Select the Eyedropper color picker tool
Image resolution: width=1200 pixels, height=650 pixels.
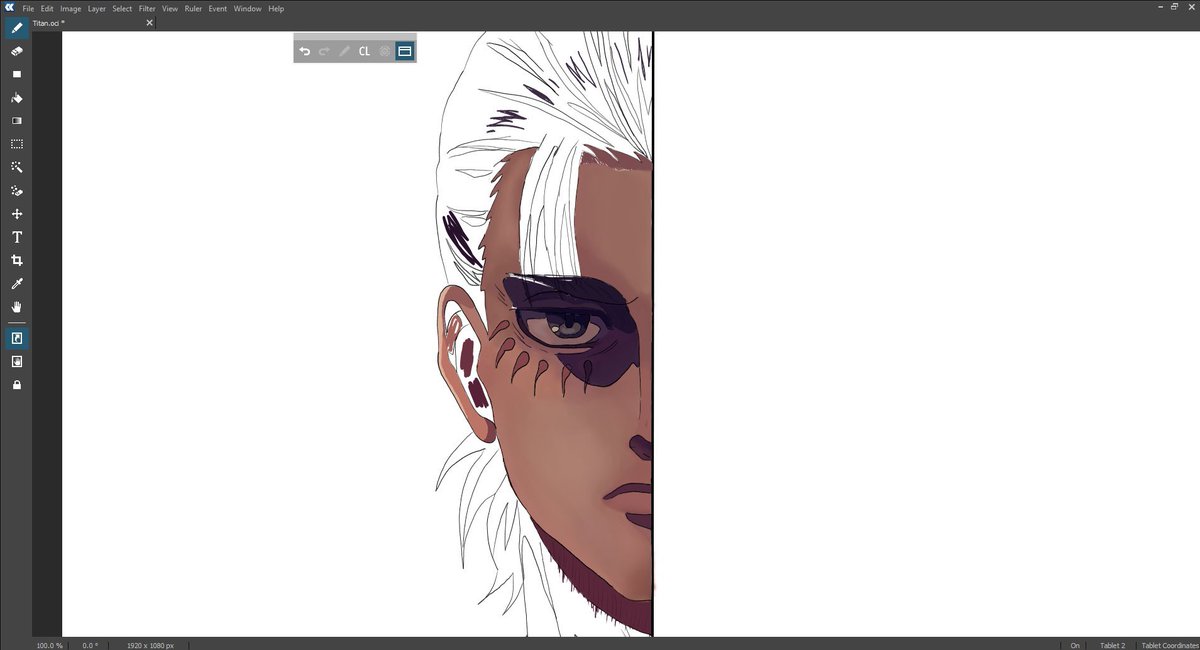(17, 284)
